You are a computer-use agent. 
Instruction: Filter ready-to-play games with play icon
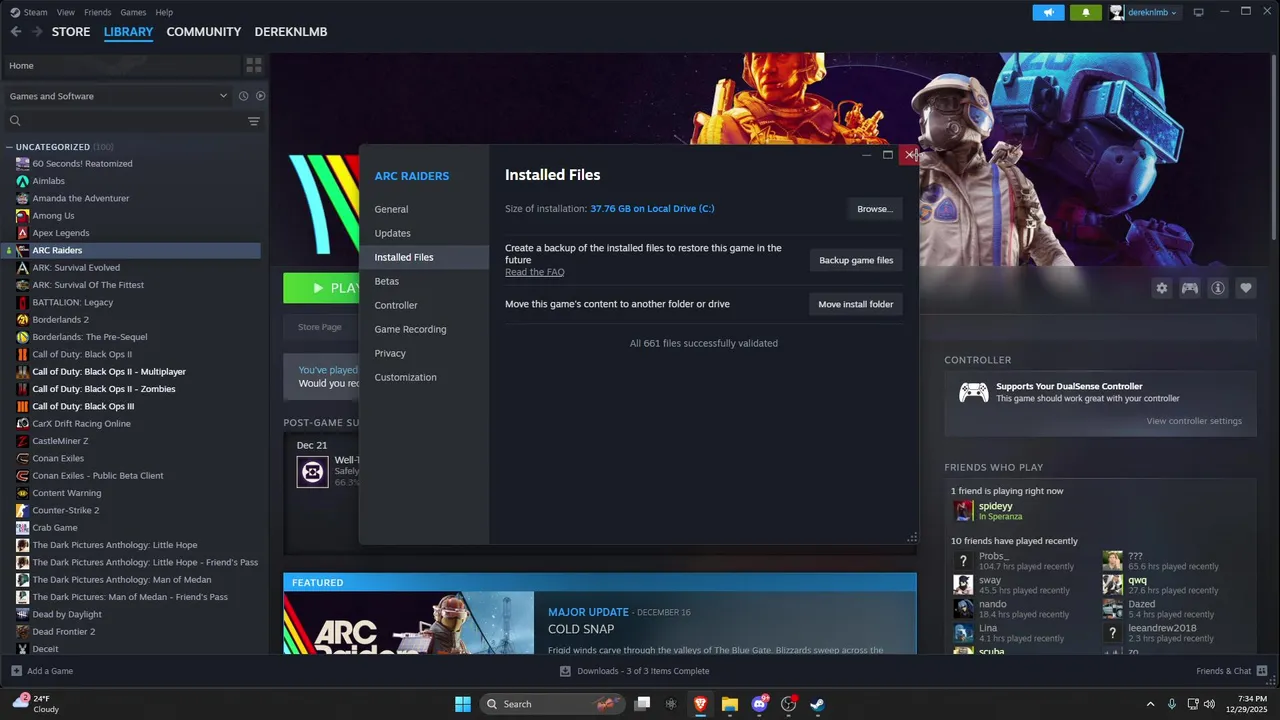[260, 96]
